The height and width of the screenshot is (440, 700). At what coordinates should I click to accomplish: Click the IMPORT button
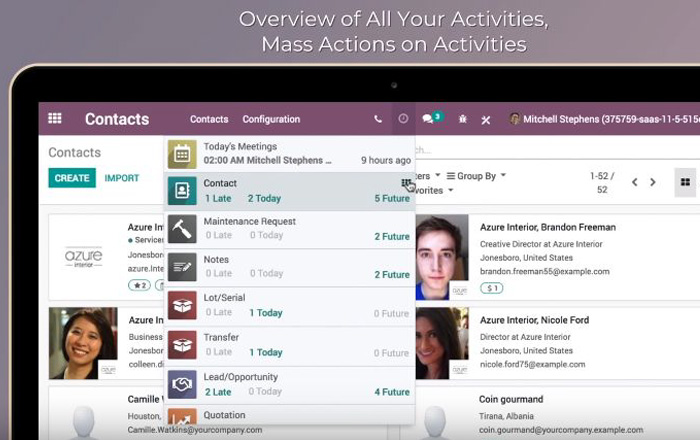tap(121, 178)
